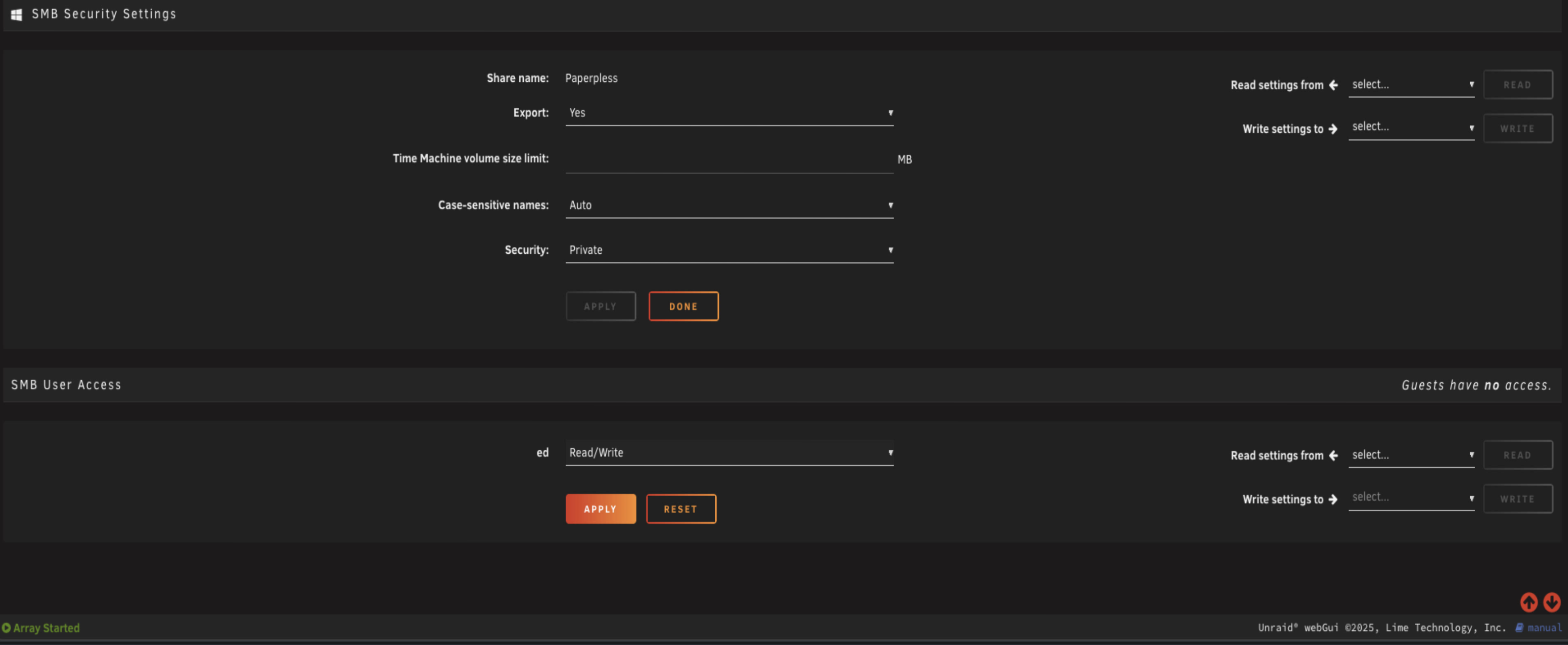This screenshot has height=645, width=1568.
Task: Click the scroll-to-bottom arrow icon
Action: (x=1551, y=602)
